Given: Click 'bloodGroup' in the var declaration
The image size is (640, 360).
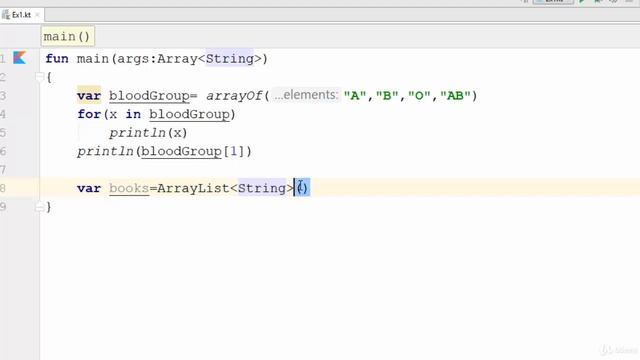Looking at the screenshot, I should tap(149, 96).
